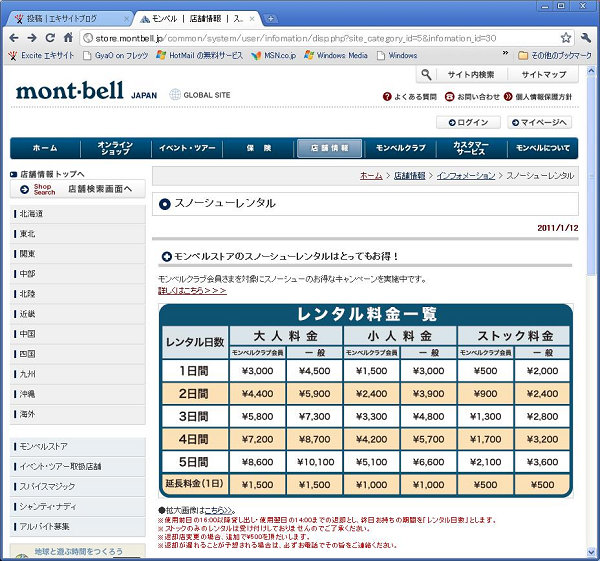This screenshot has height=561, width=600.
Task: Go forward with the browser forward arrow
Action: coord(32,38)
